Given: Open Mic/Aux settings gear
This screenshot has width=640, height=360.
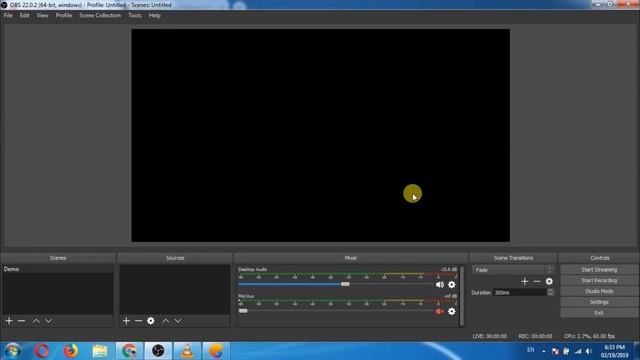Looking at the screenshot, I should point(451,311).
